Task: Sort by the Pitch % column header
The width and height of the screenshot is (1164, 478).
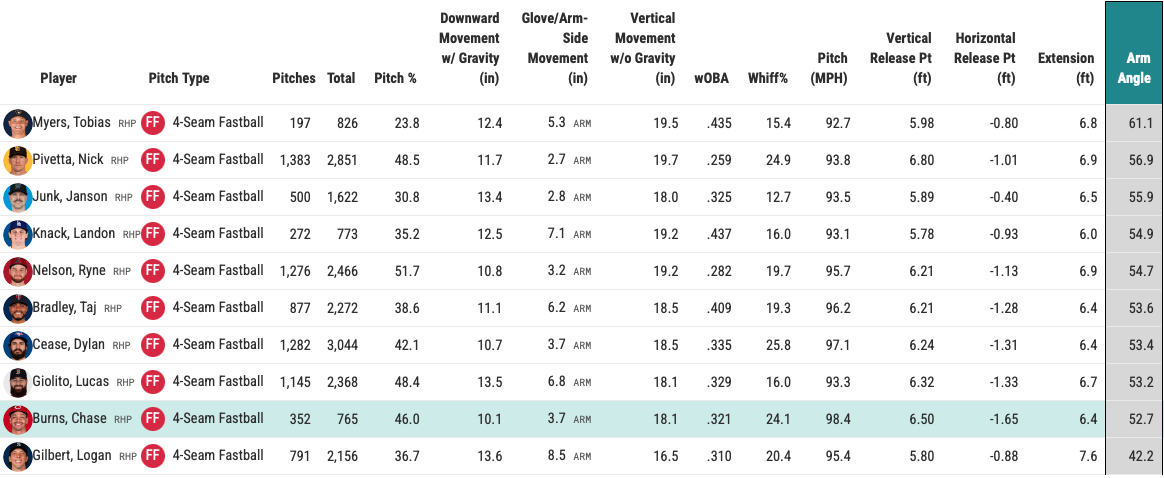Action: coord(395,78)
